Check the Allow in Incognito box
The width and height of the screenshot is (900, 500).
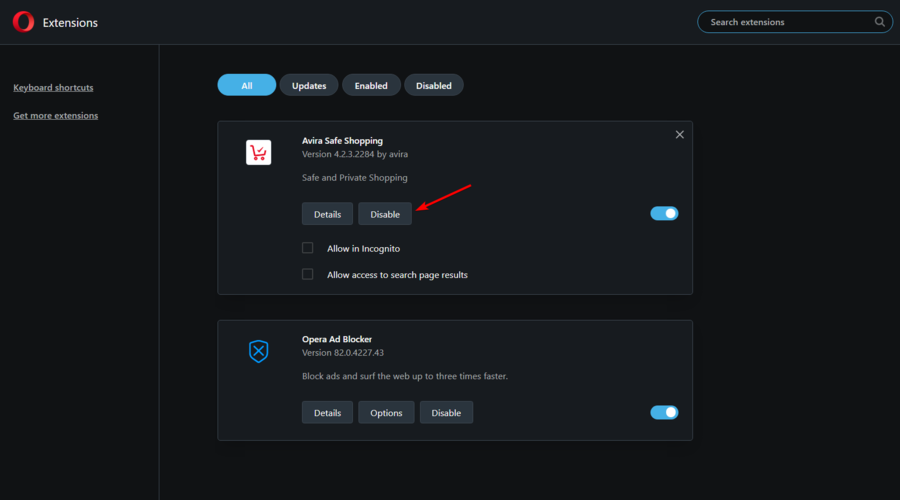(308, 248)
